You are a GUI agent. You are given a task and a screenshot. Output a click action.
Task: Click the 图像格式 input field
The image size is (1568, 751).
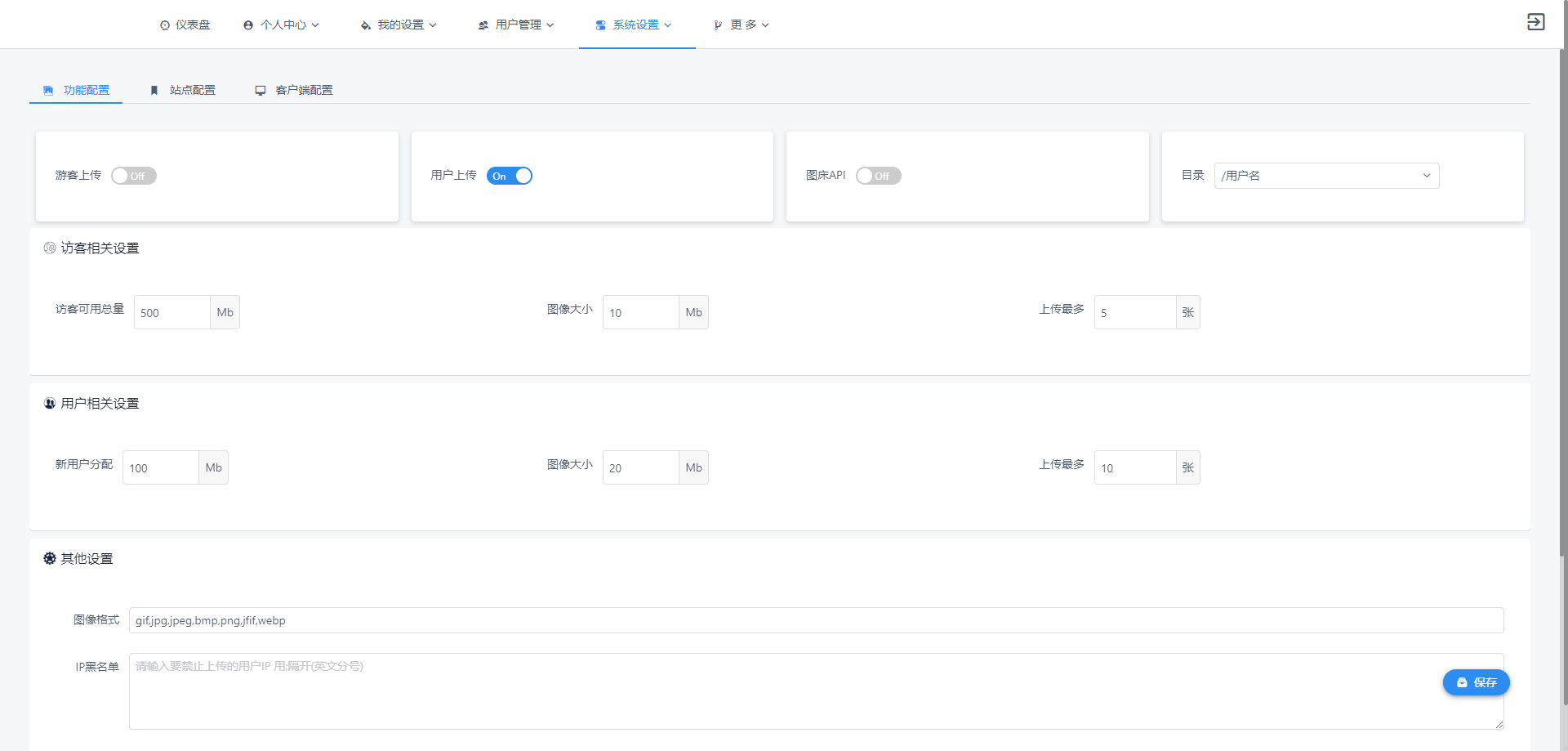[x=816, y=620]
